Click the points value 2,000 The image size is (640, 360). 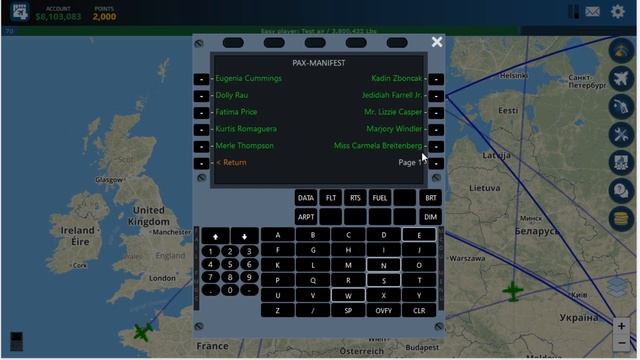click(x=104, y=17)
